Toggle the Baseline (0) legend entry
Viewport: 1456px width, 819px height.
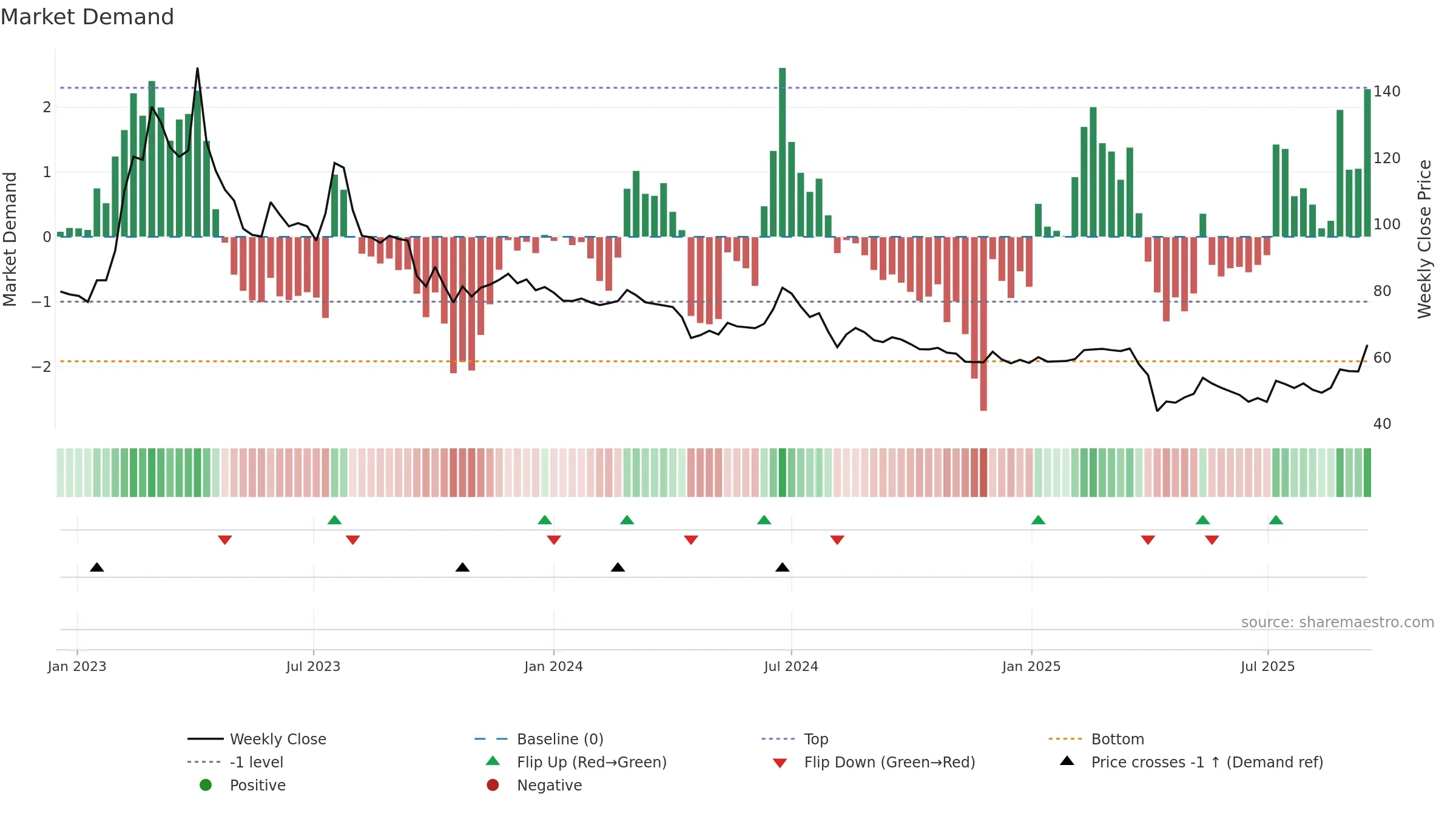coord(539,739)
